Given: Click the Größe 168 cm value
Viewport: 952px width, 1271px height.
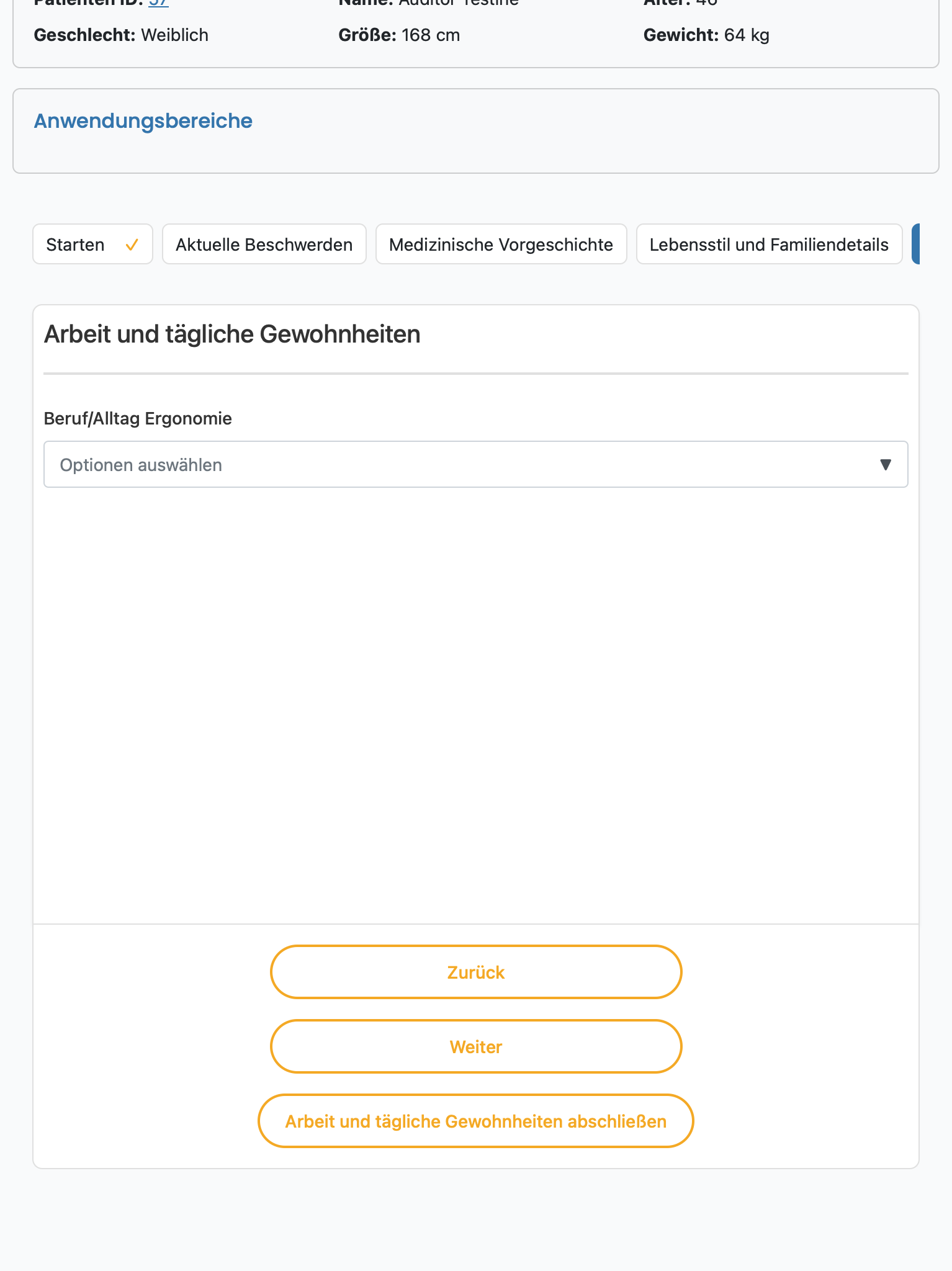Looking at the screenshot, I should pyautogui.click(x=431, y=35).
